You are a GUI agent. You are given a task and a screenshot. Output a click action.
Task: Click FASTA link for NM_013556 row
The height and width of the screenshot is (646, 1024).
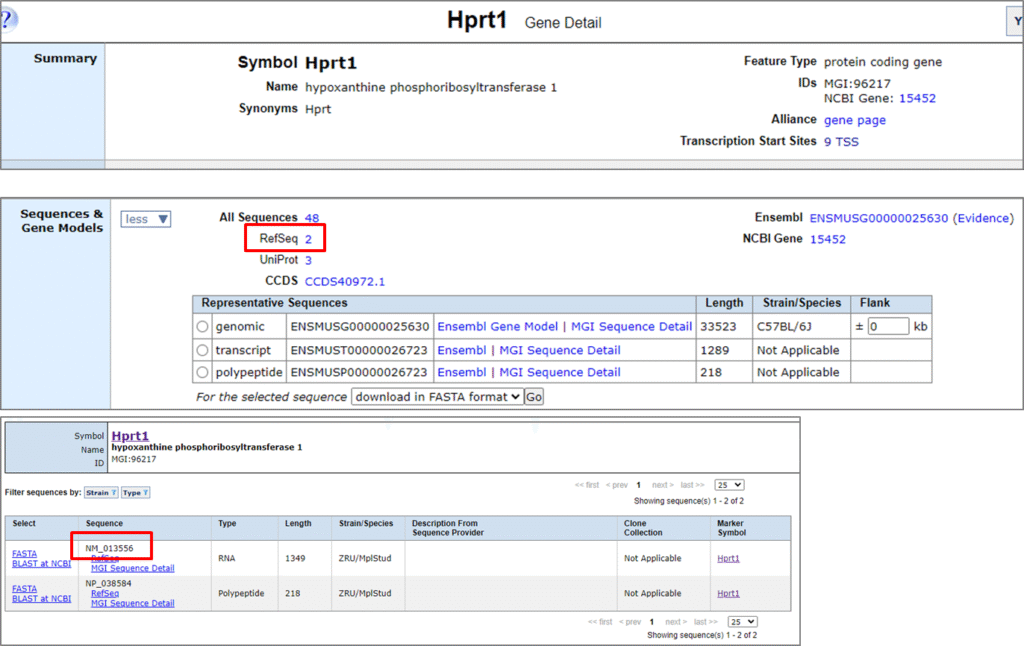[24, 553]
